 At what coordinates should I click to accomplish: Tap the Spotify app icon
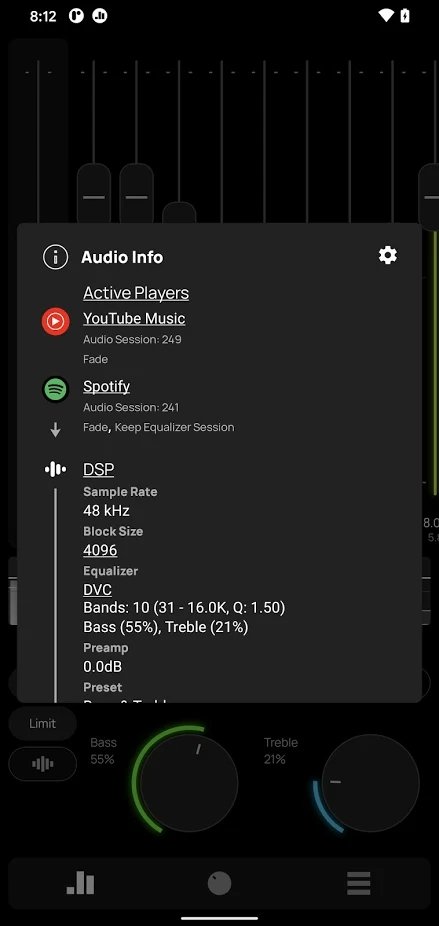tap(56, 389)
